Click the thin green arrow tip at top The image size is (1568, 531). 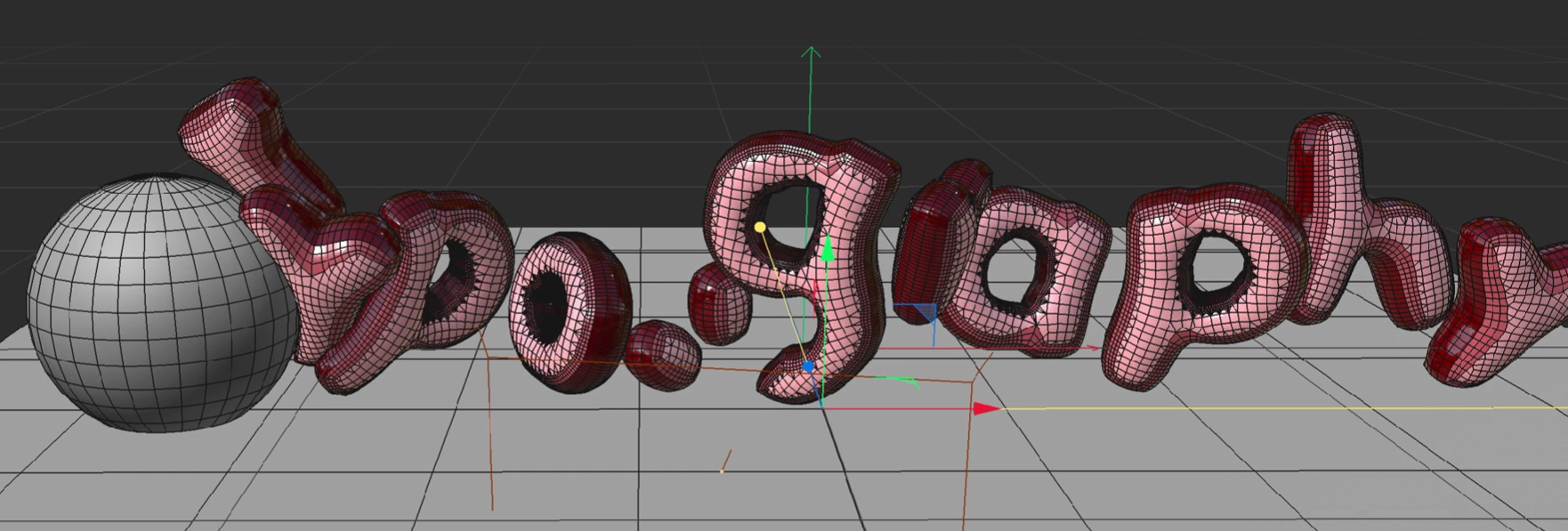click(810, 50)
